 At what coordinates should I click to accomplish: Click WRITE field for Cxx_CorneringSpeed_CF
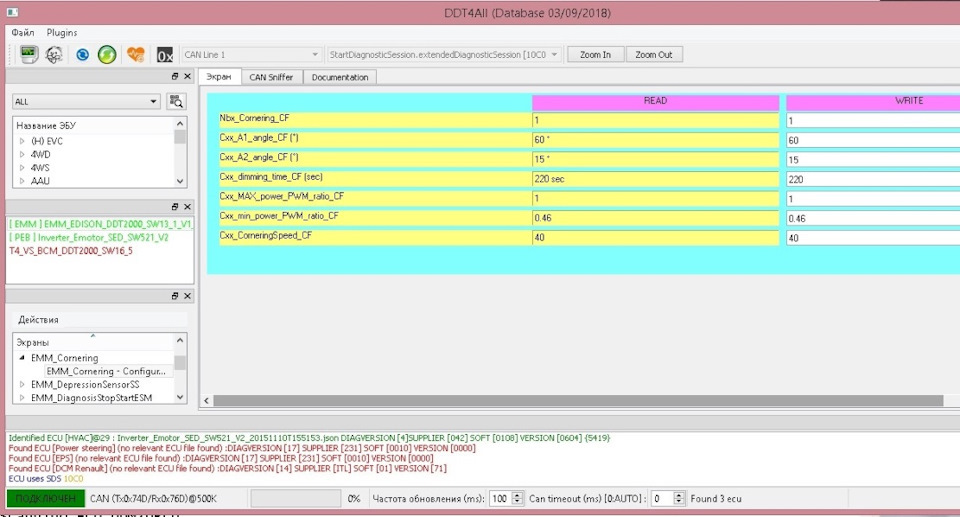[873, 238]
